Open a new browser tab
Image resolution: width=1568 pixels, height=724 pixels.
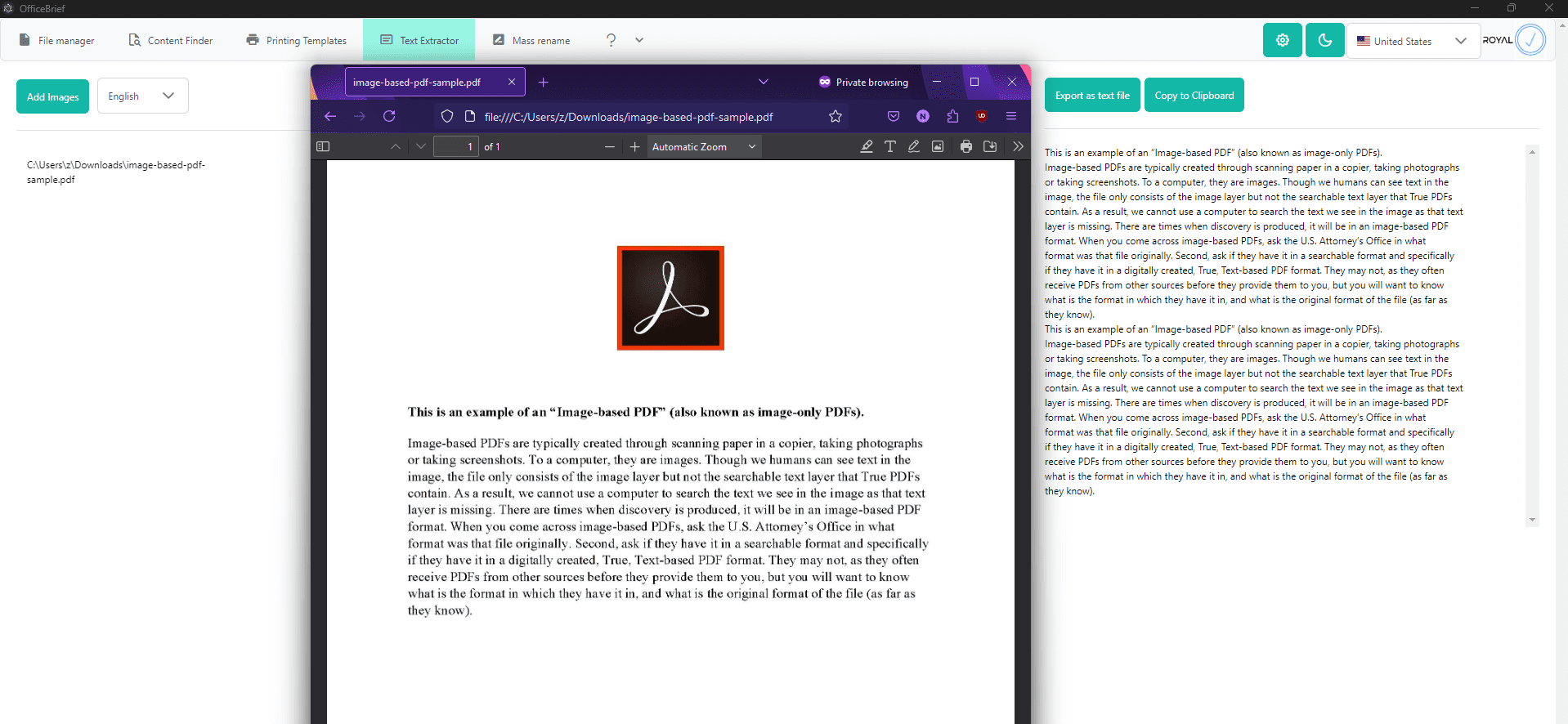coord(543,82)
